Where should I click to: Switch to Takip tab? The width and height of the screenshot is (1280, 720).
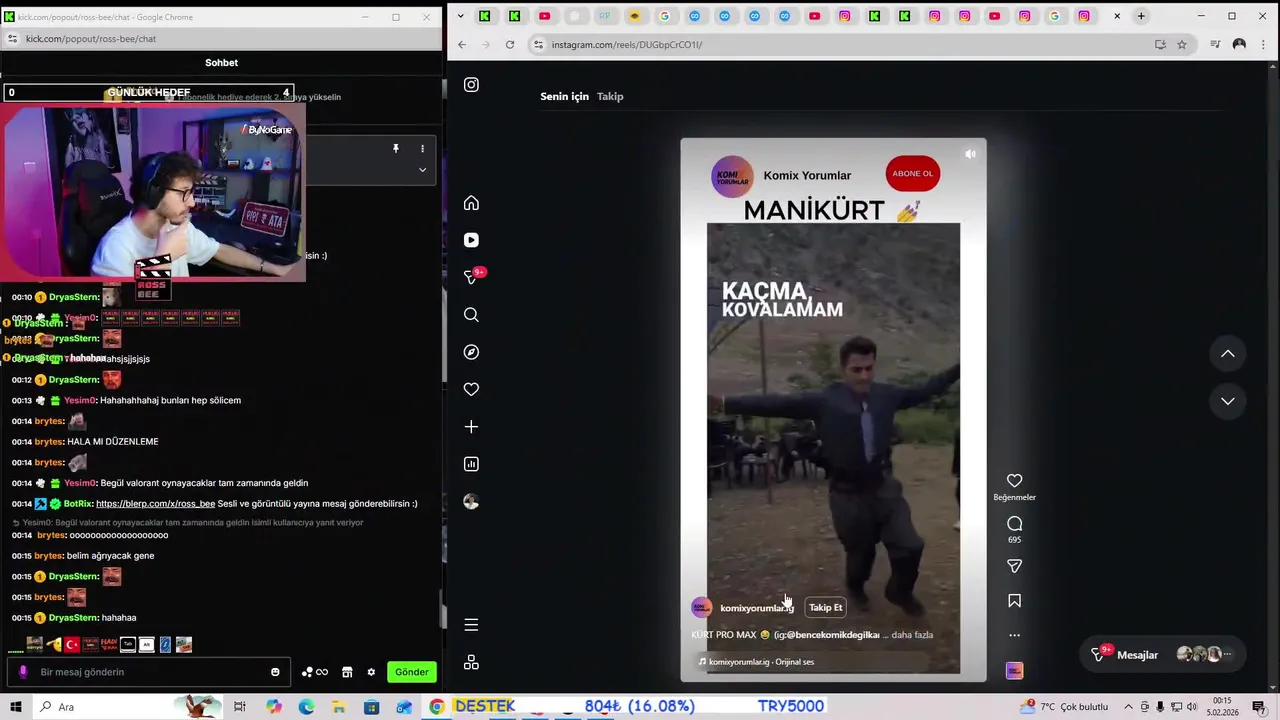tap(610, 96)
